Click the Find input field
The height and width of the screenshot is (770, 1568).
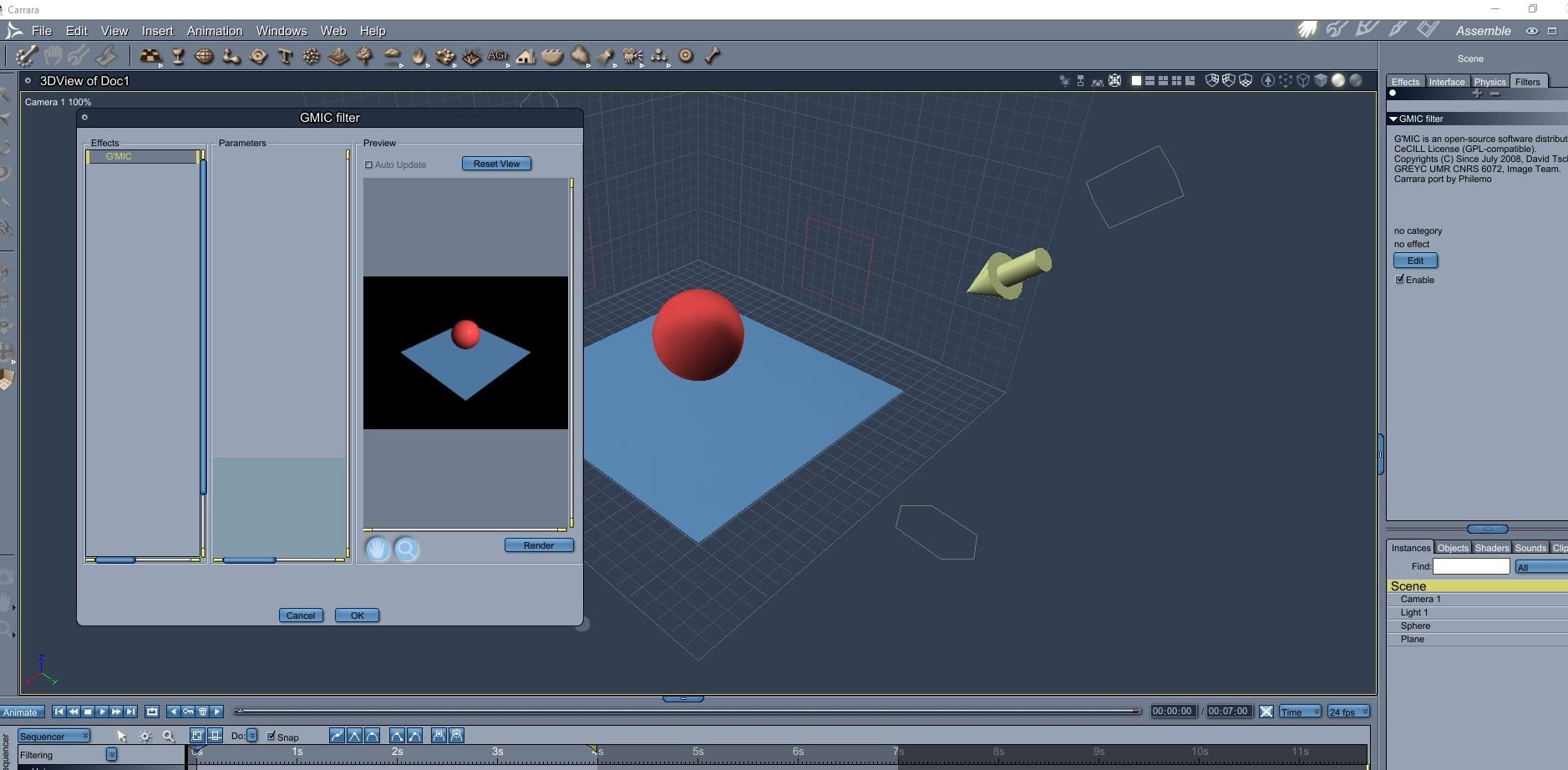pyautogui.click(x=1471, y=566)
